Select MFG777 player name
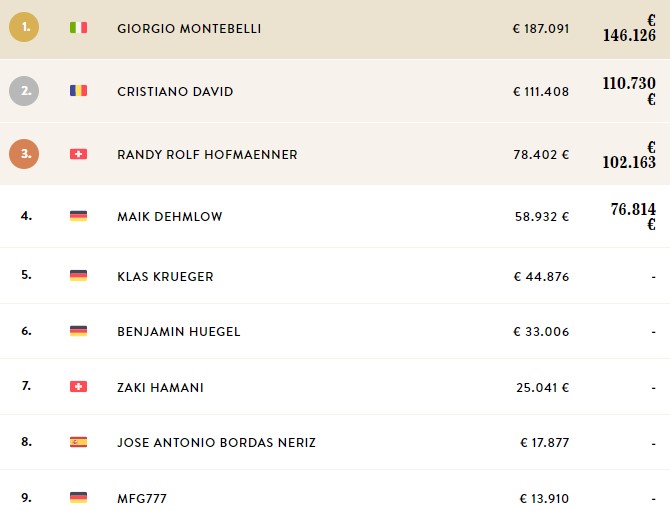This screenshot has width=670, height=511. tap(142, 498)
